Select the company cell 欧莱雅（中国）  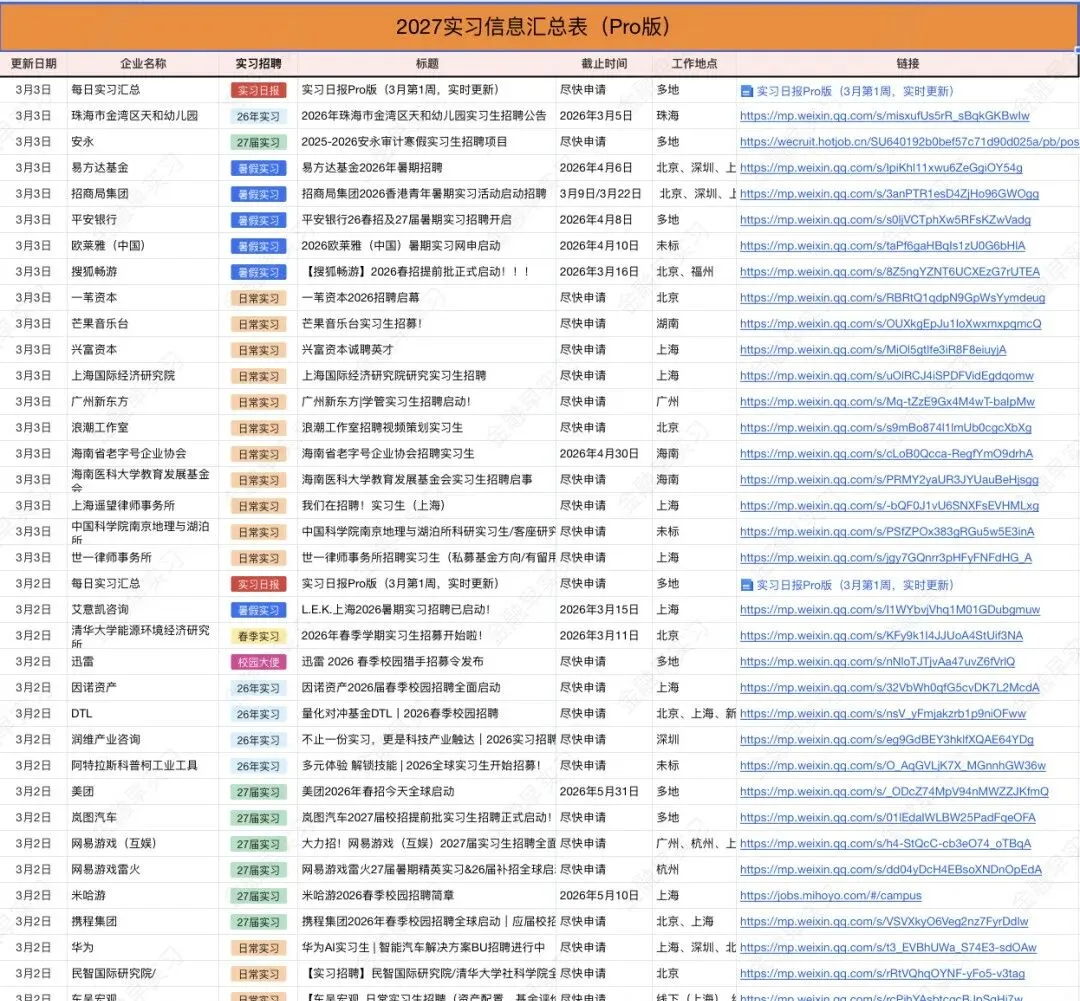143,246
